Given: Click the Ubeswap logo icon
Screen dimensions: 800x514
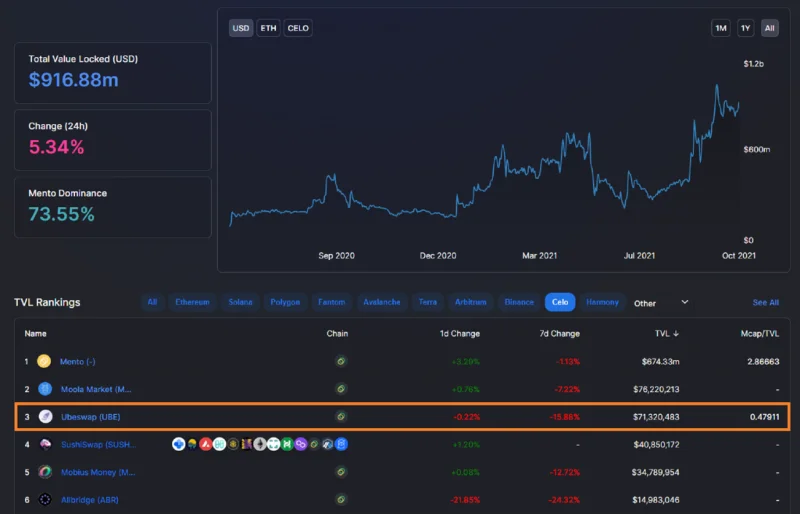Looking at the screenshot, I should pyautogui.click(x=45, y=417).
